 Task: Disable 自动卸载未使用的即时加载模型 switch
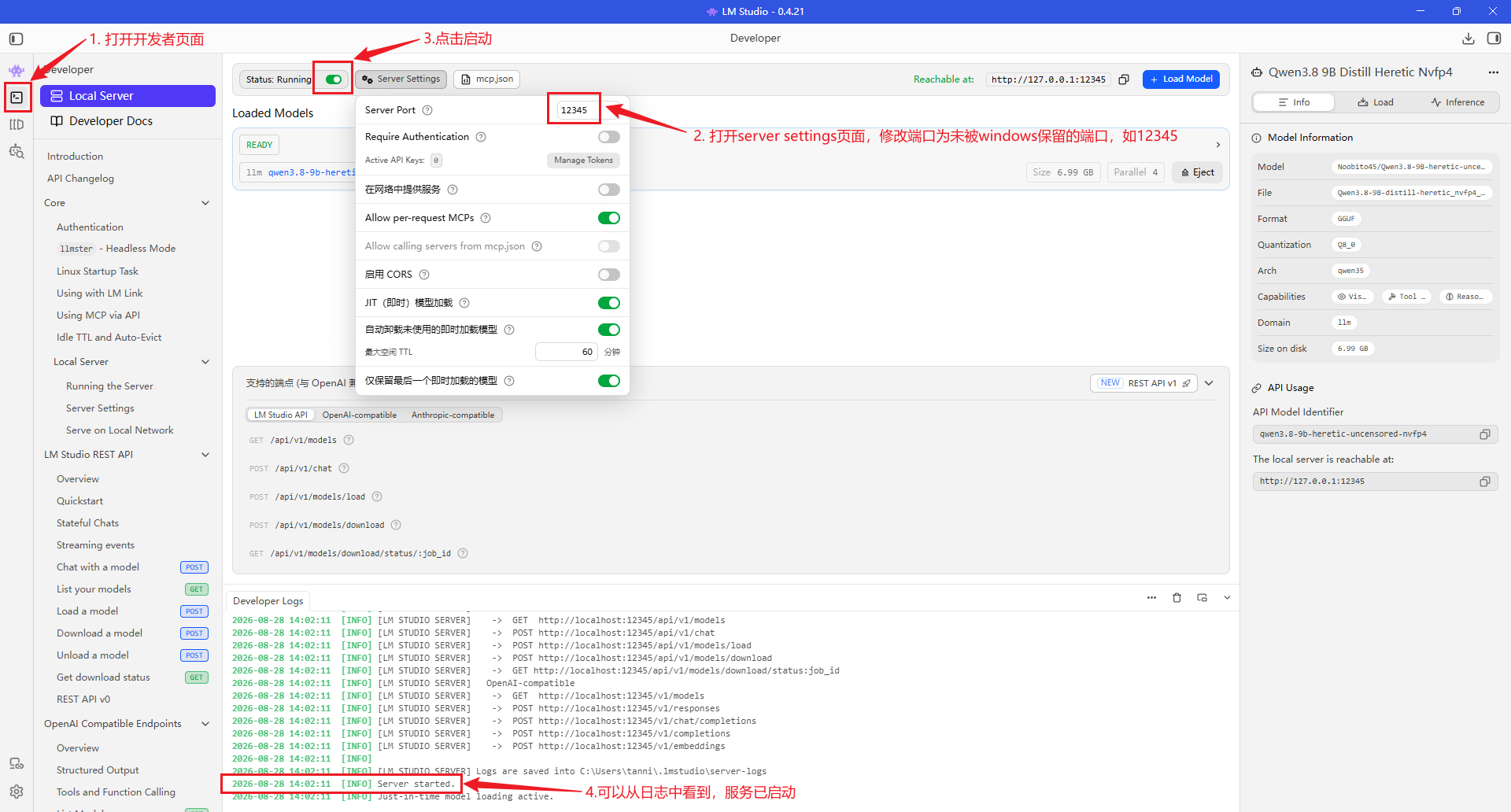click(x=609, y=330)
